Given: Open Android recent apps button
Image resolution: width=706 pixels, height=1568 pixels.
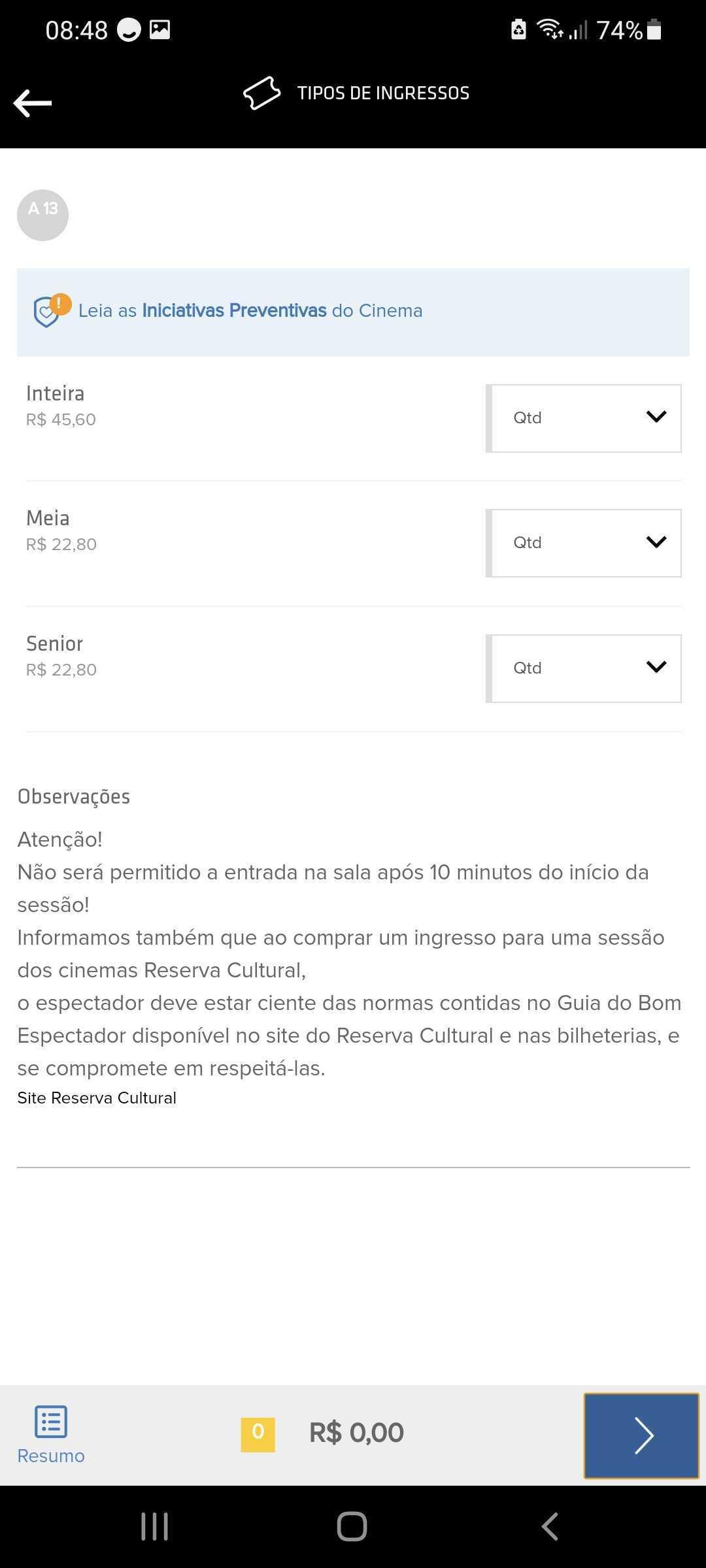Looking at the screenshot, I should click(155, 1527).
